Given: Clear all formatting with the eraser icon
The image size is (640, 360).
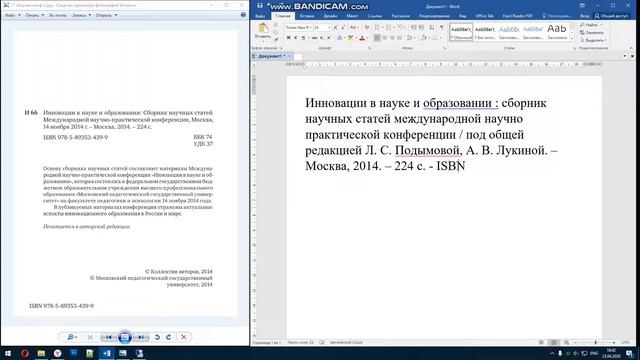Looking at the screenshot, I should coord(367,27).
